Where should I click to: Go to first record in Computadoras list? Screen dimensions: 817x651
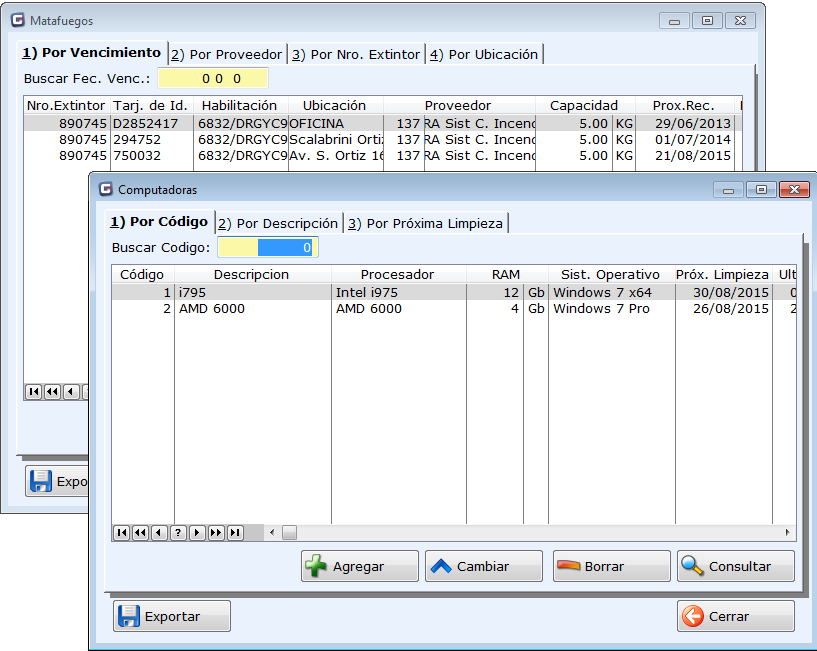[x=122, y=533]
